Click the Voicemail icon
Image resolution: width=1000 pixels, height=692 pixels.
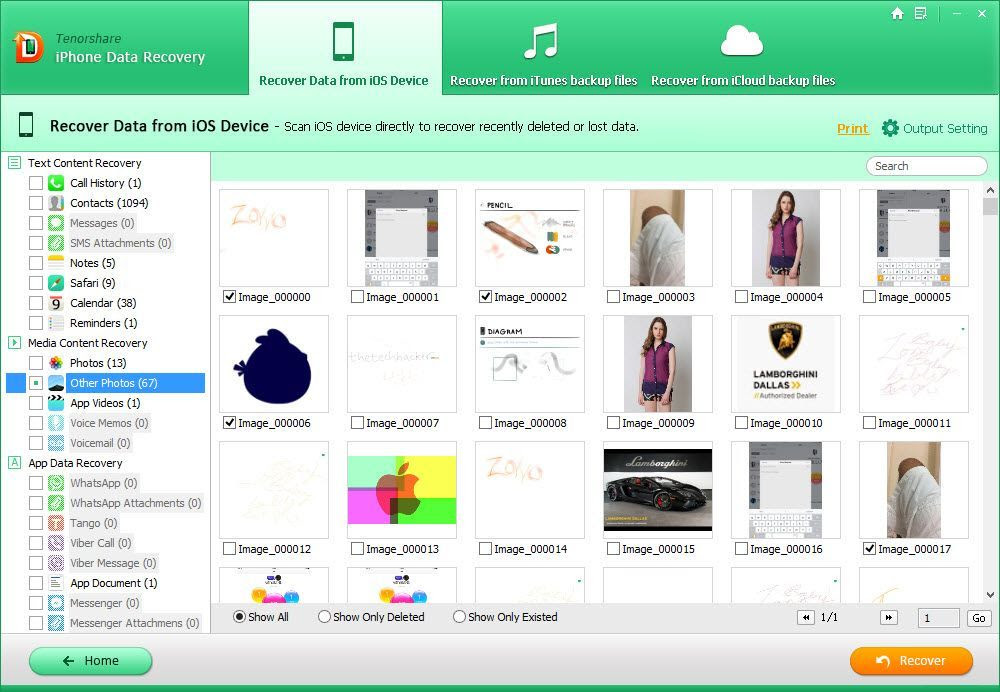coord(56,443)
